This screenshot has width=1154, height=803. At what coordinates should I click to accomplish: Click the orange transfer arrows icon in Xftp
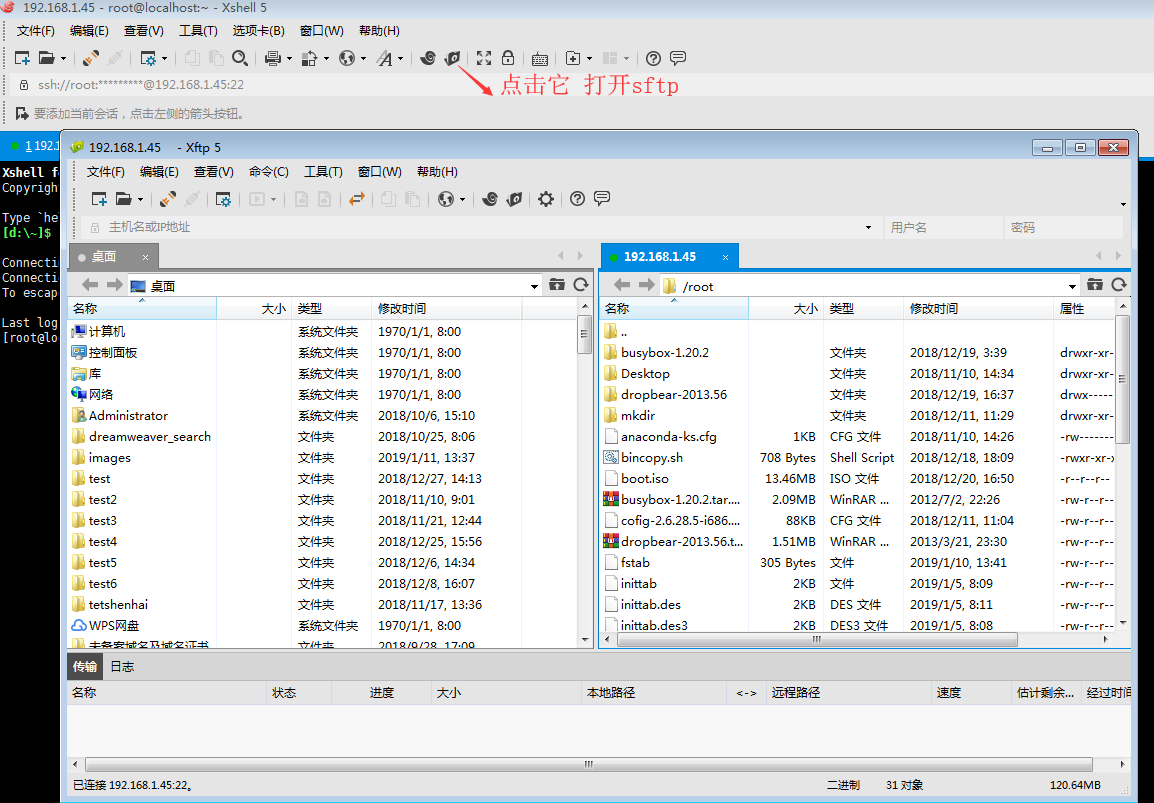[357, 199]
